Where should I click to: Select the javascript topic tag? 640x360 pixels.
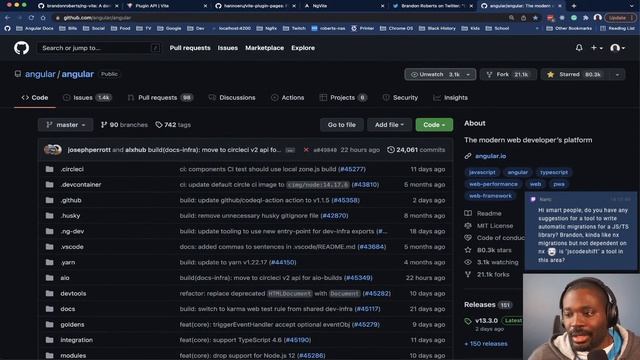click(482, 172)
